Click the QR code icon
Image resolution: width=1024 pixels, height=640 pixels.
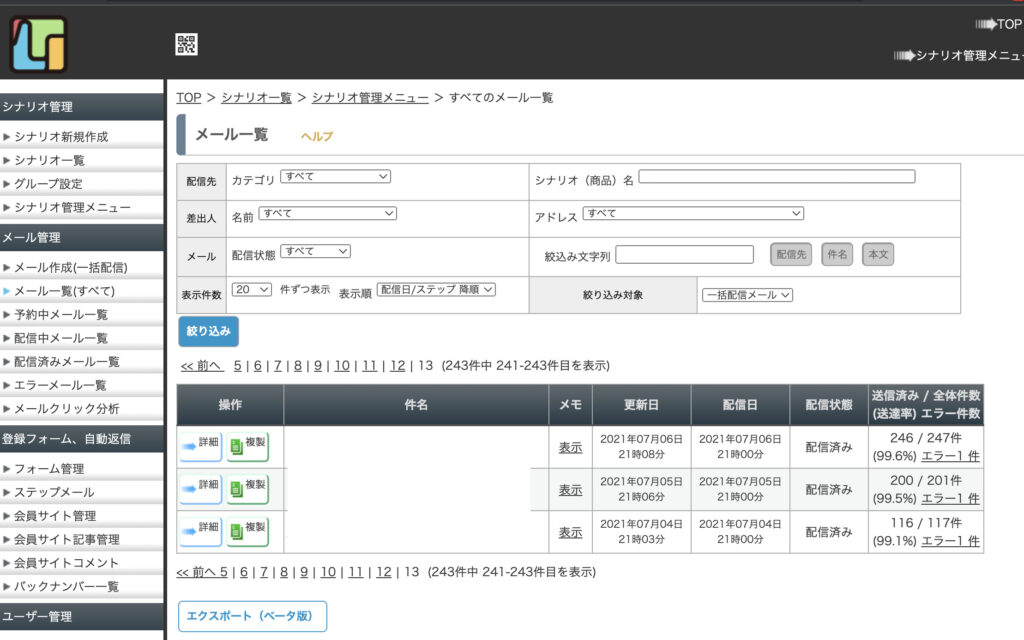[x=186, y=44]
